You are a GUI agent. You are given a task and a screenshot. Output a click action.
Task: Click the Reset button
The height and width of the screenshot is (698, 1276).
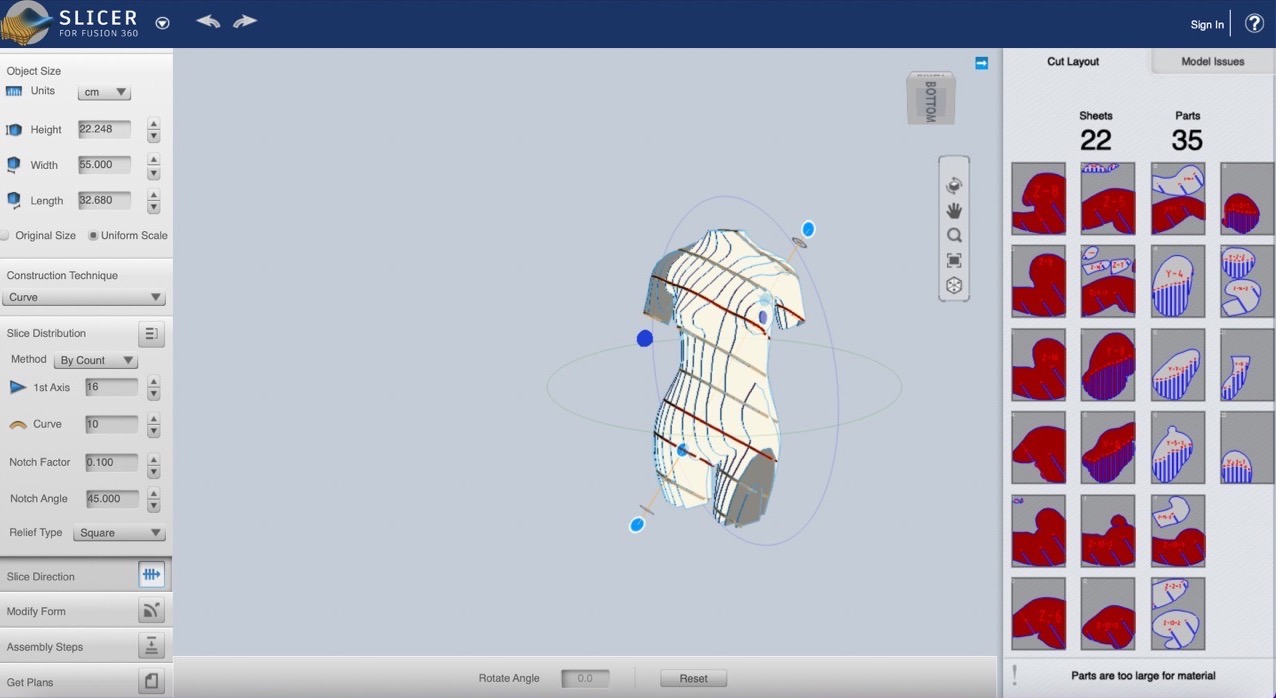[693, 678]
